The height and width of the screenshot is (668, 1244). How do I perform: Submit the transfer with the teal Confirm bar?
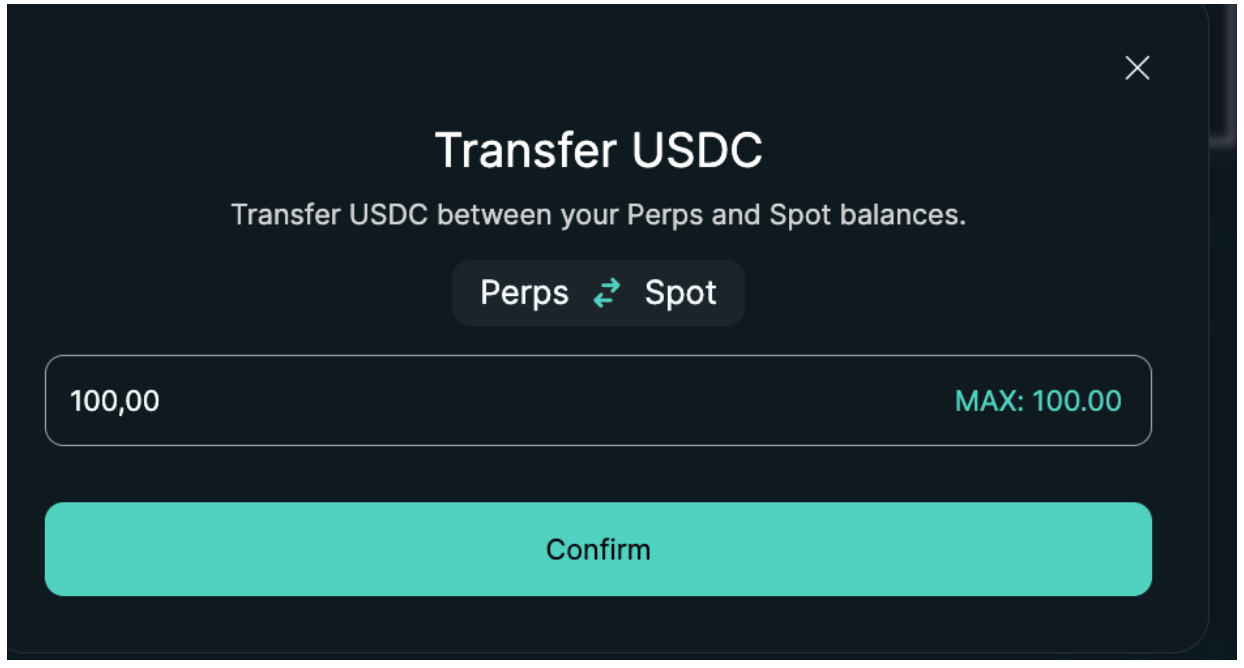click(598, 549)
